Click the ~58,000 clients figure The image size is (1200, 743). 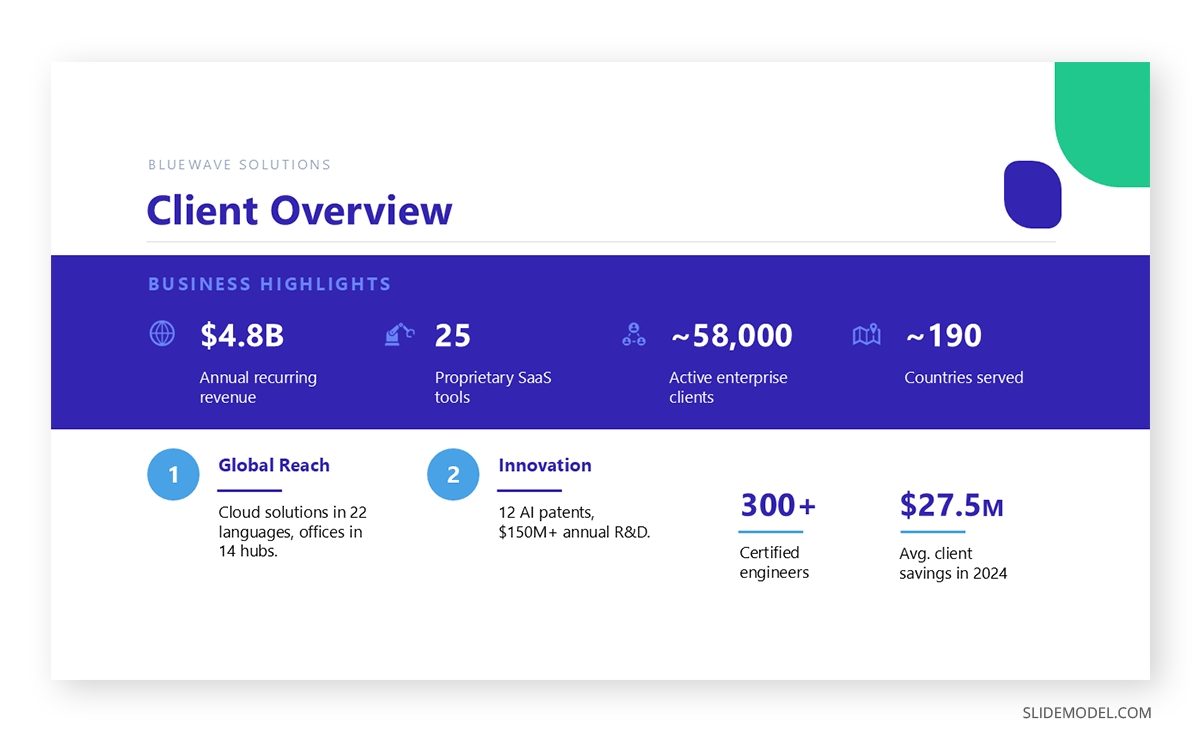tap(731, 335)
